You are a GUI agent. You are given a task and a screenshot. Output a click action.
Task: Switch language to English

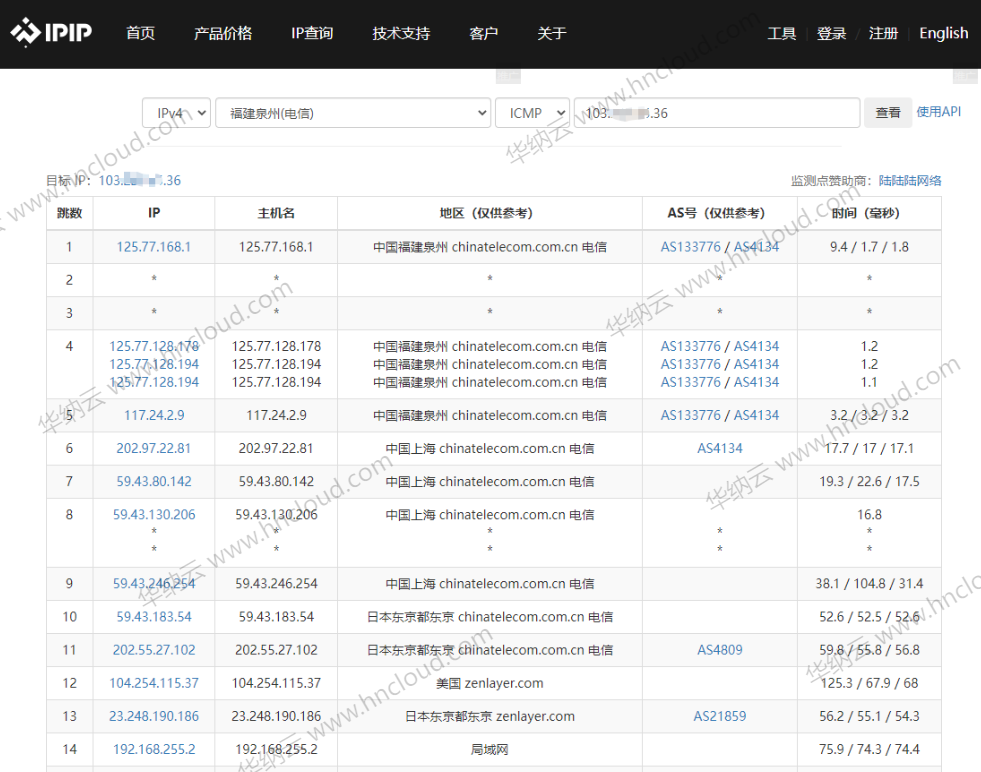click(x=943, y=33)
